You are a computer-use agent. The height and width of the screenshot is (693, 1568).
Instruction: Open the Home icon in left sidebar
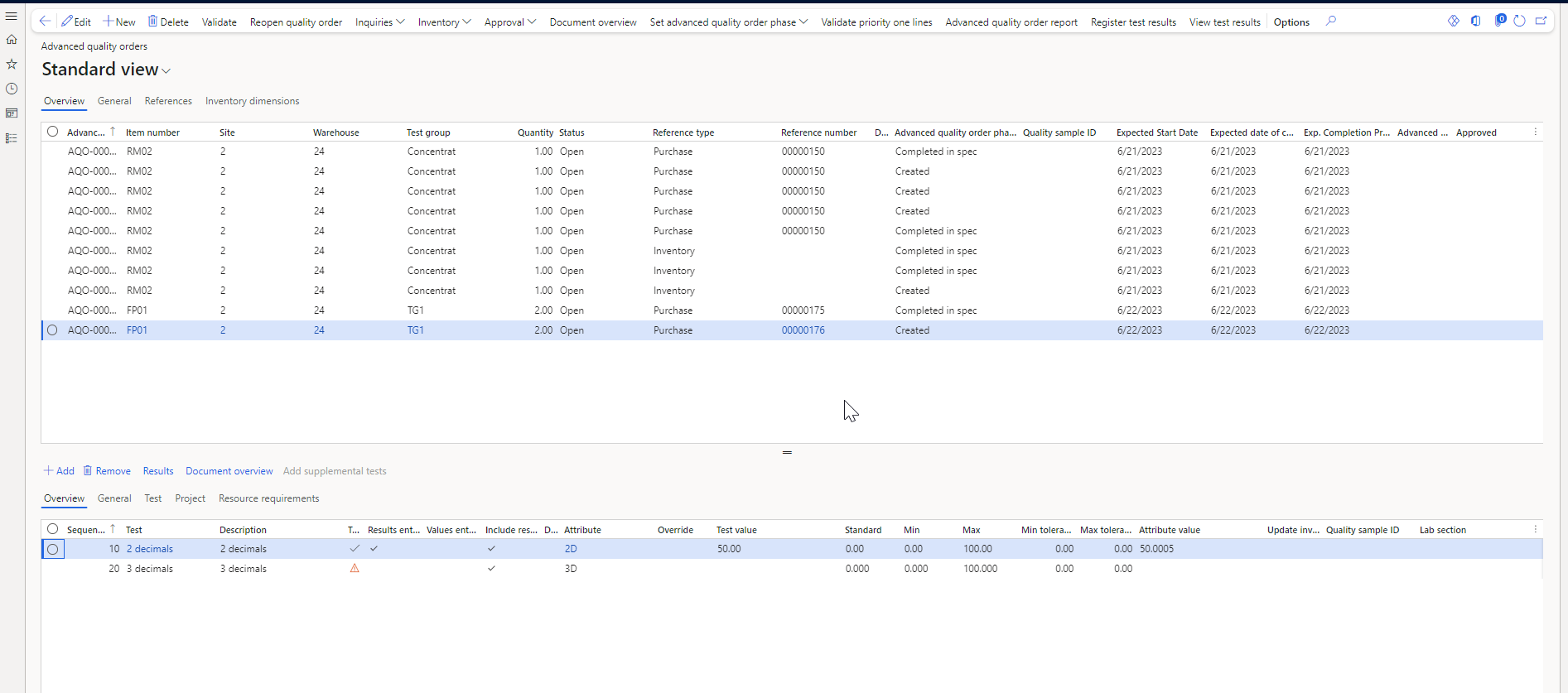pos(12,40)
